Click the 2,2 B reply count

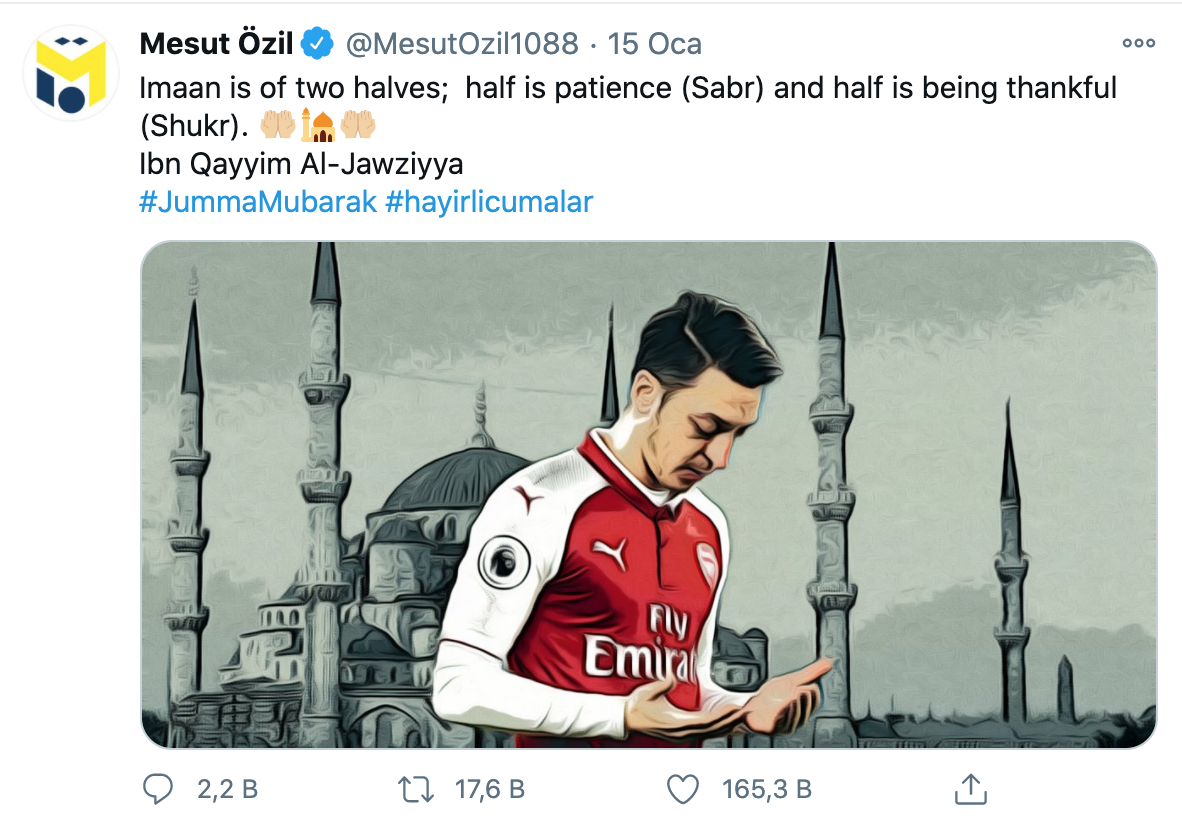coord(227,789)
